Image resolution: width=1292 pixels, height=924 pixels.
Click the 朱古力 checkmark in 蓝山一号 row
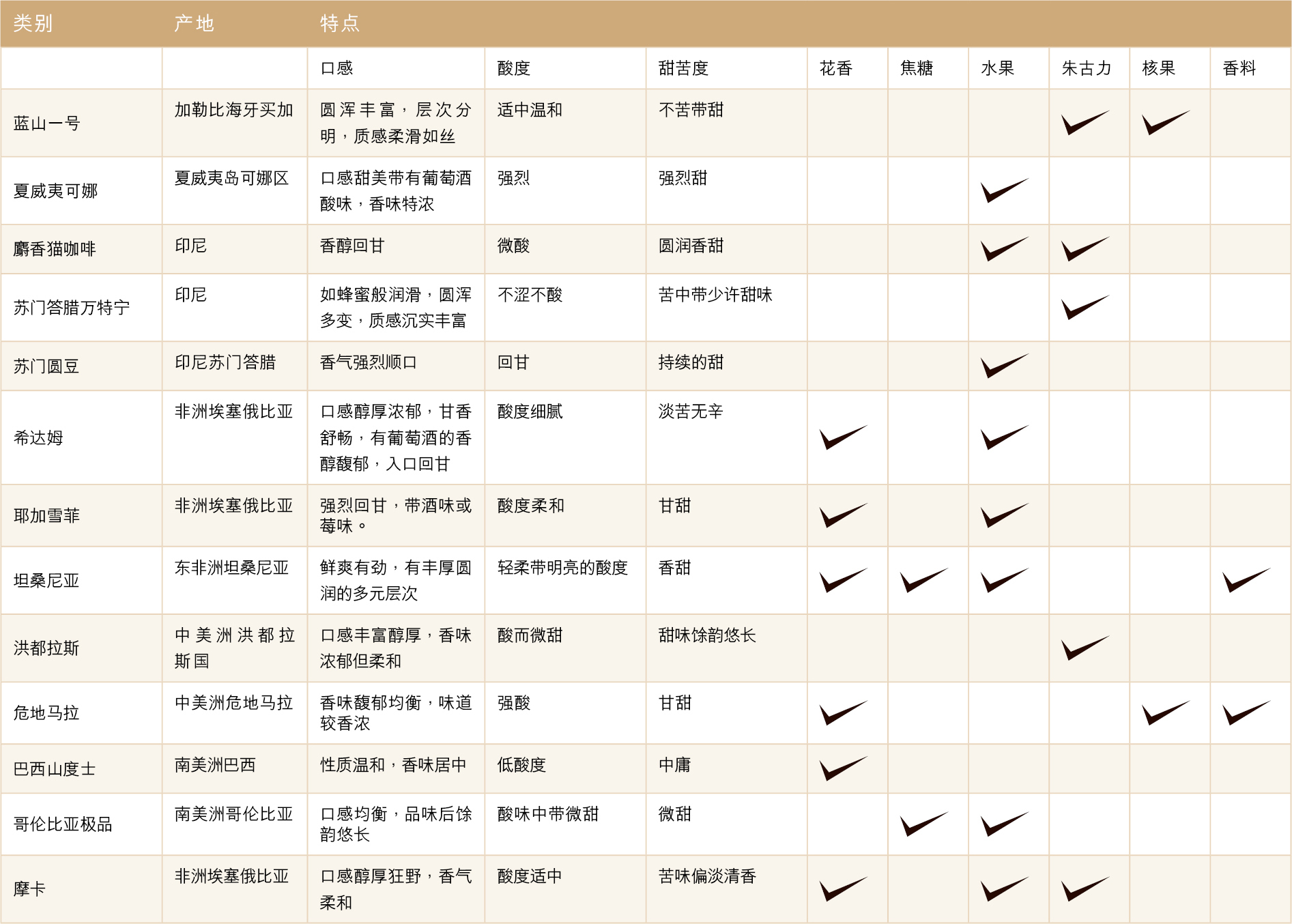1085,123
